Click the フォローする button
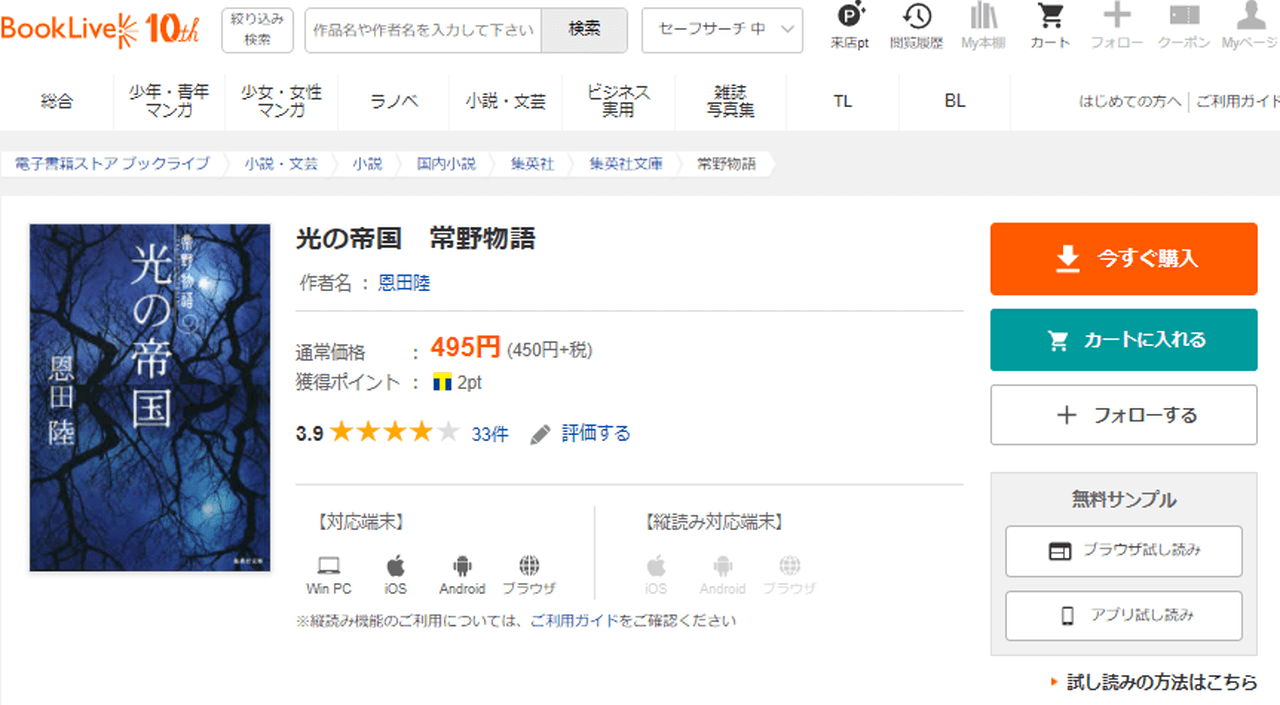The height and width of the screenshot is (705, 1280). point(1123,415)
